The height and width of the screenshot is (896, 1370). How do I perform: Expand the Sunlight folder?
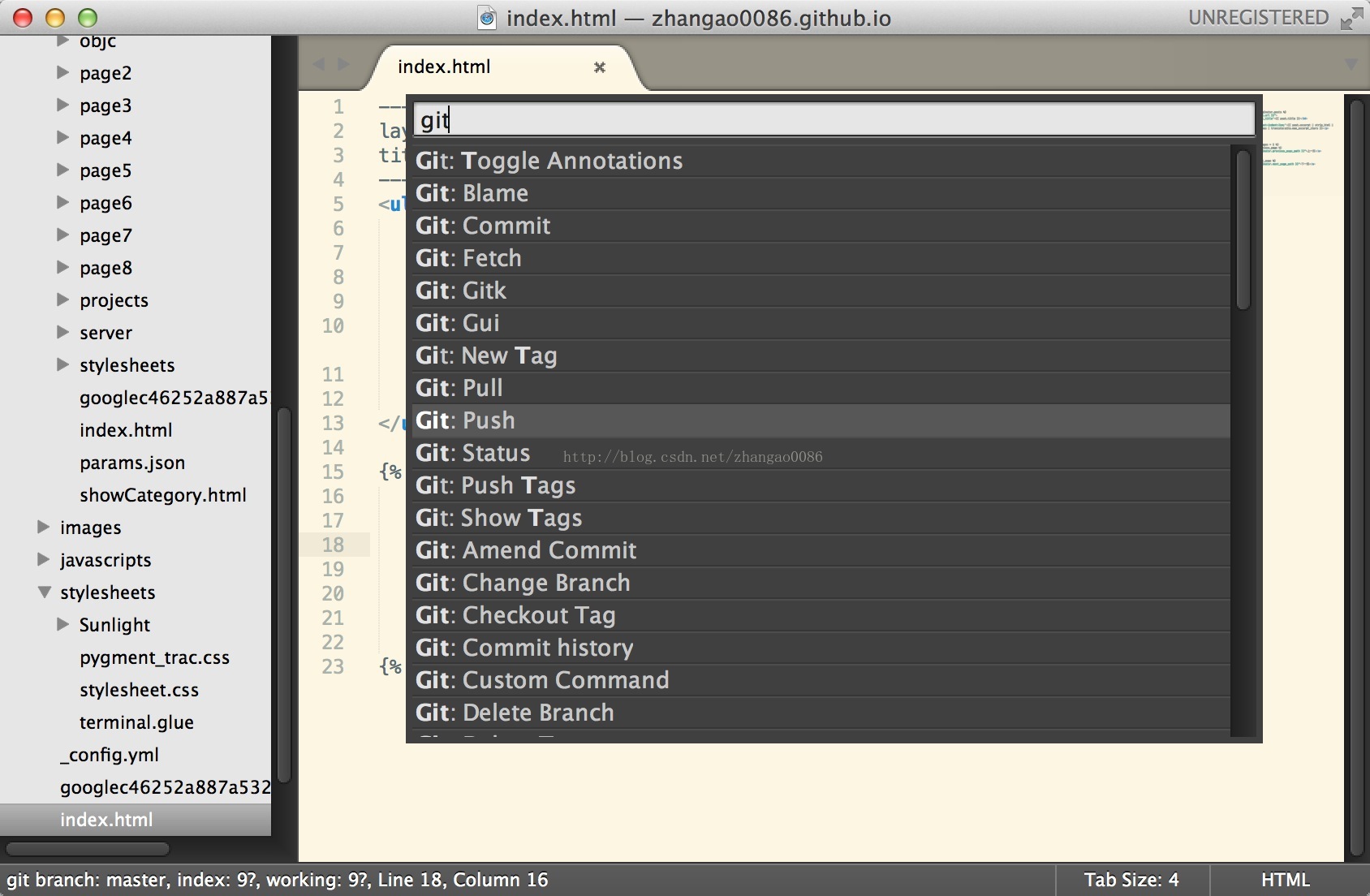click(x=62, y=624)
